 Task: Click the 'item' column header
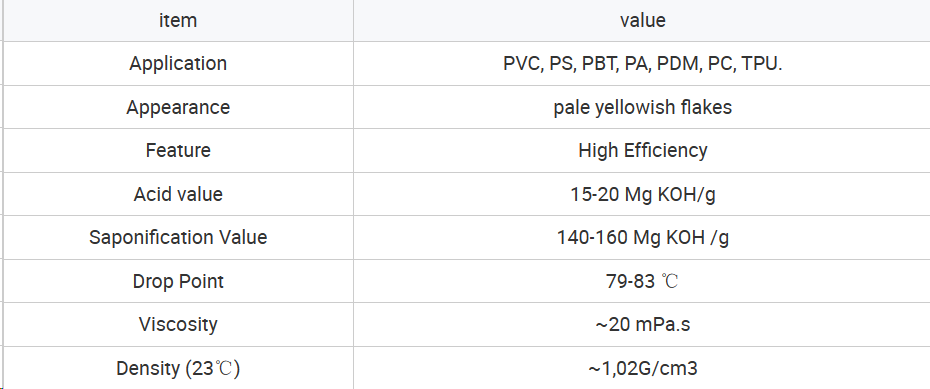click(178, 20)
